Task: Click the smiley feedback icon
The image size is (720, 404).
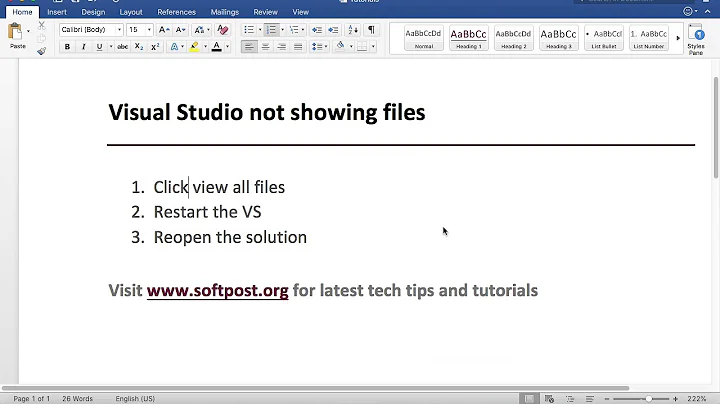Action: click(688, 11)
